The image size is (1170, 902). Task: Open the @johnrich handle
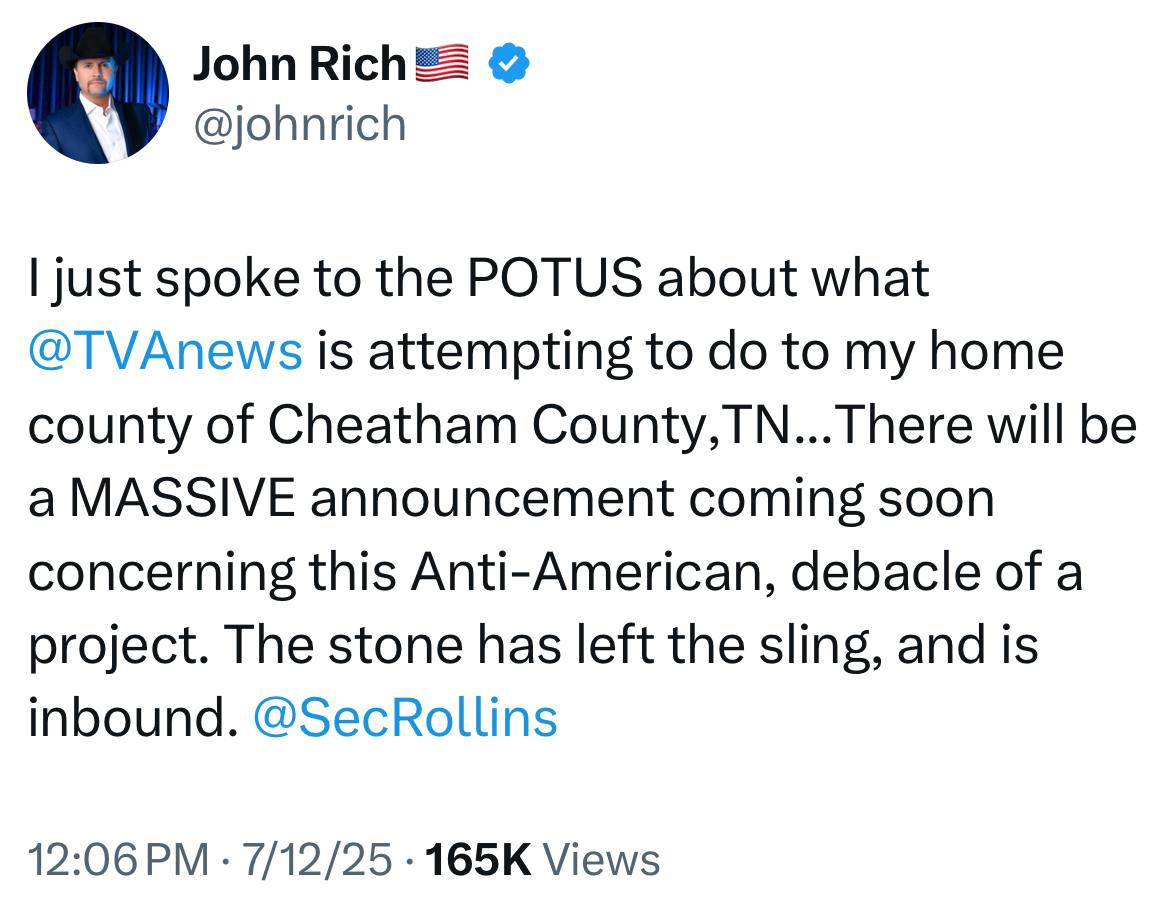click(300, 124)
